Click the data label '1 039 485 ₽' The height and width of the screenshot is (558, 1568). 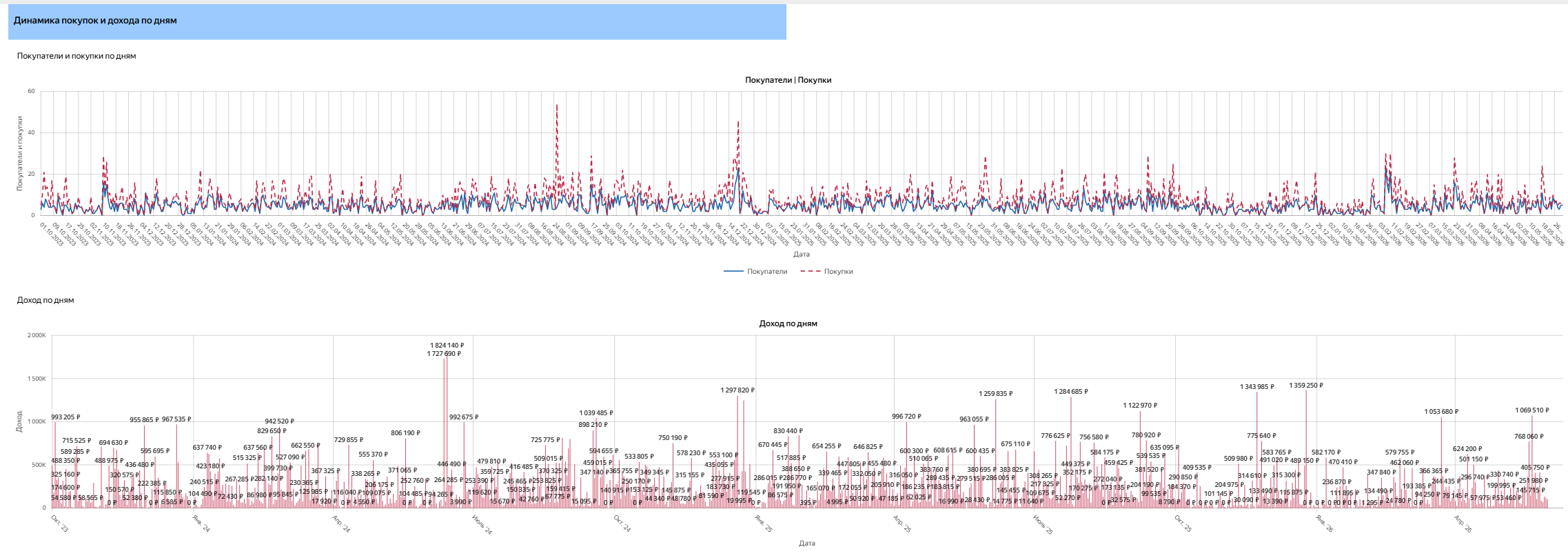pyautogui.click(x=596, y=413)
